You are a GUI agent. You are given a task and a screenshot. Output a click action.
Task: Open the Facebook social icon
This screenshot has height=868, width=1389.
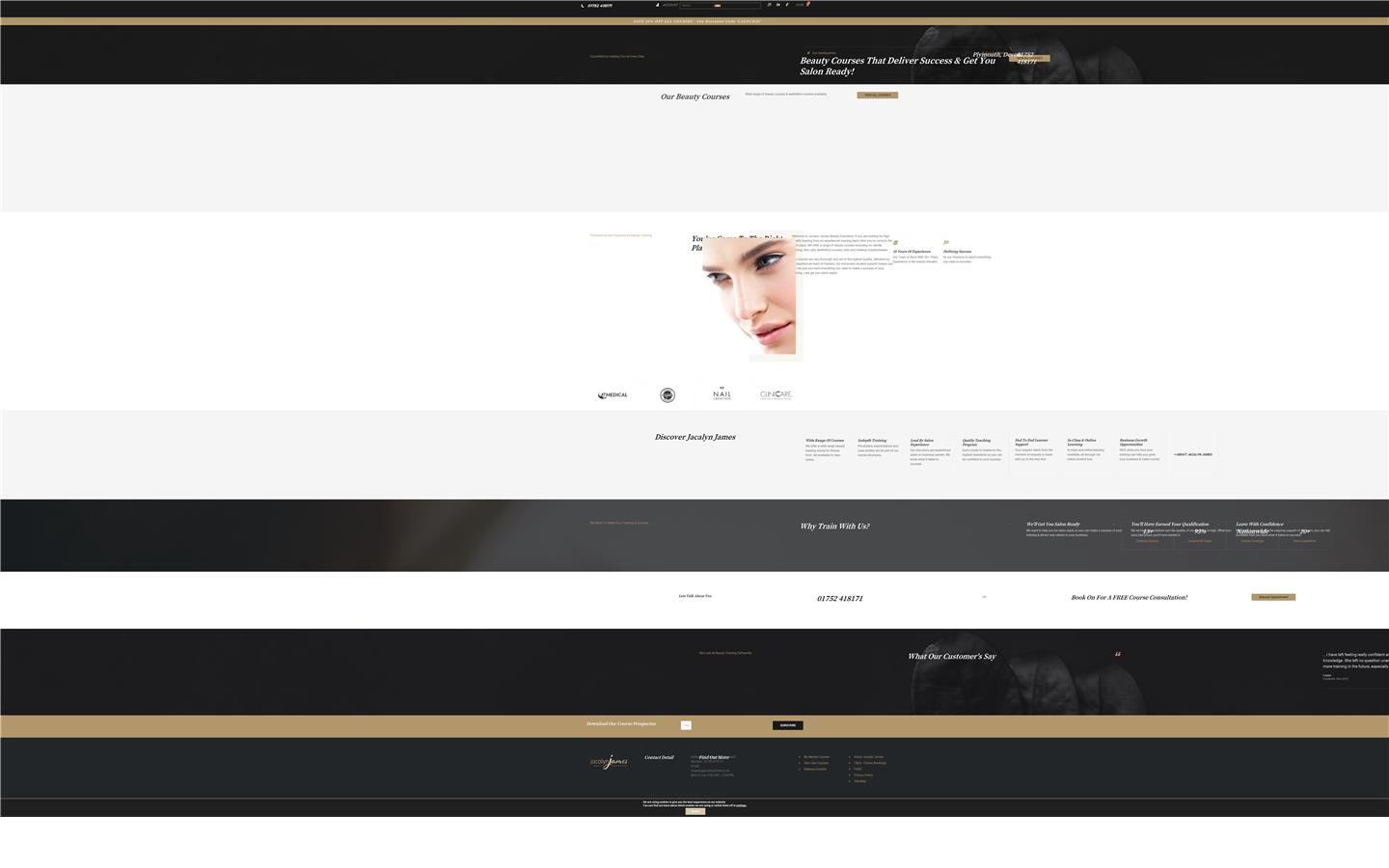[788, 4]
